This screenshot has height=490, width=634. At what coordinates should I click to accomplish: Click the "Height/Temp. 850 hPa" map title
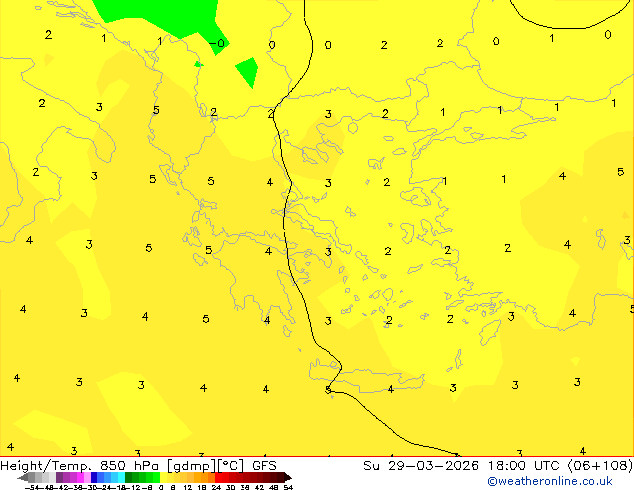pos(79,466)
